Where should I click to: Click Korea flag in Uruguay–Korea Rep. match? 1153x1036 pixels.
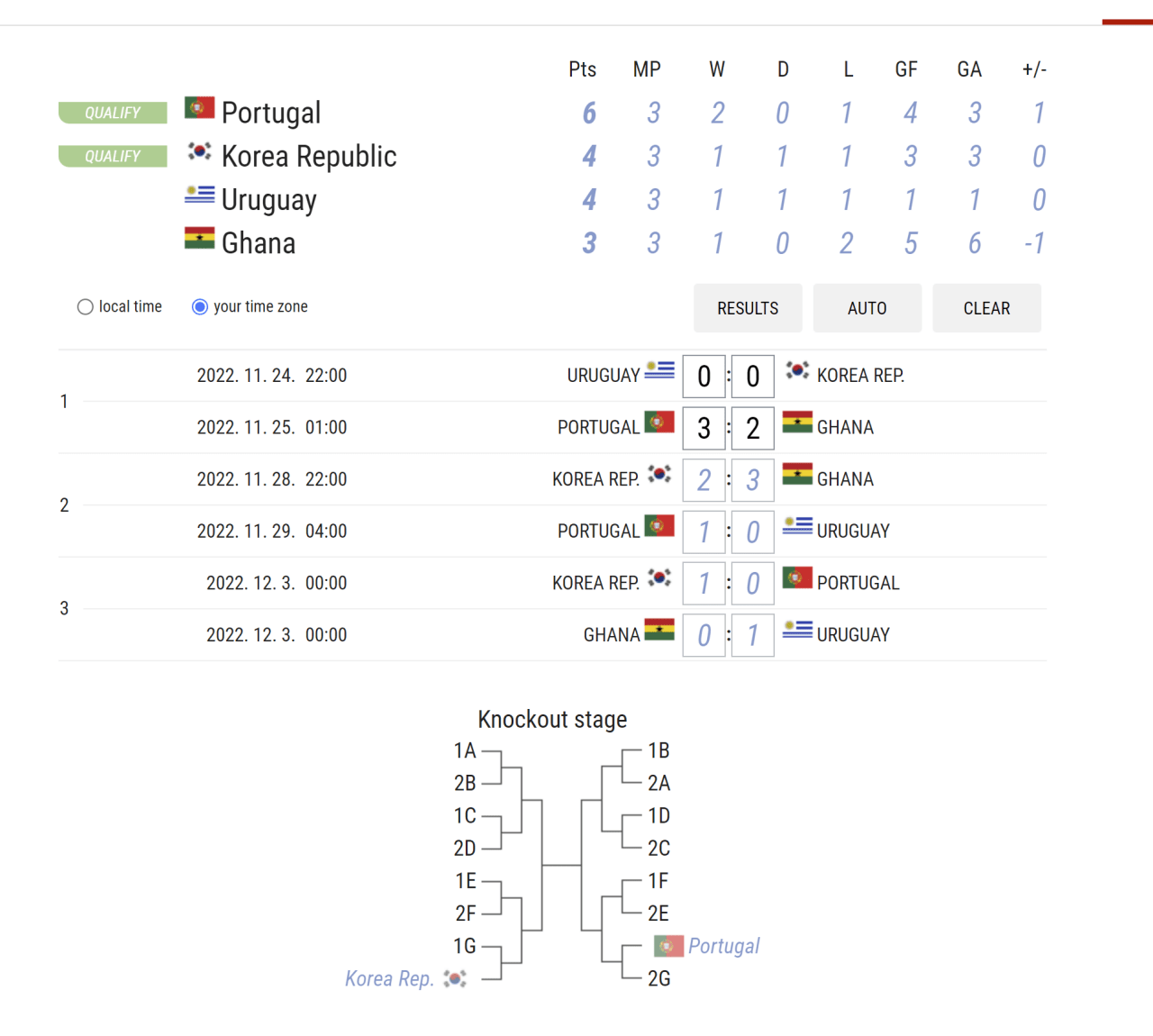797,370
